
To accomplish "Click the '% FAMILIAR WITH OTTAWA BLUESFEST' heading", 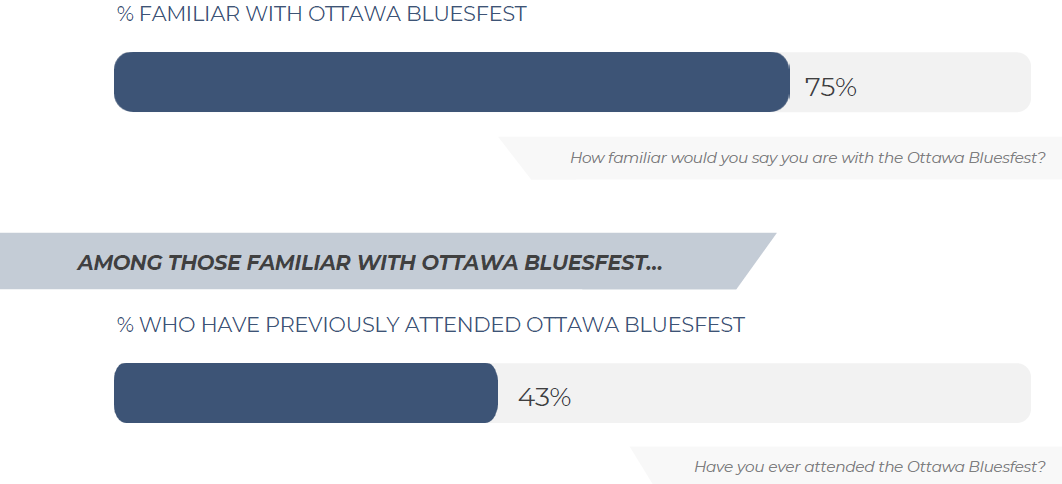I will point(322,14).
